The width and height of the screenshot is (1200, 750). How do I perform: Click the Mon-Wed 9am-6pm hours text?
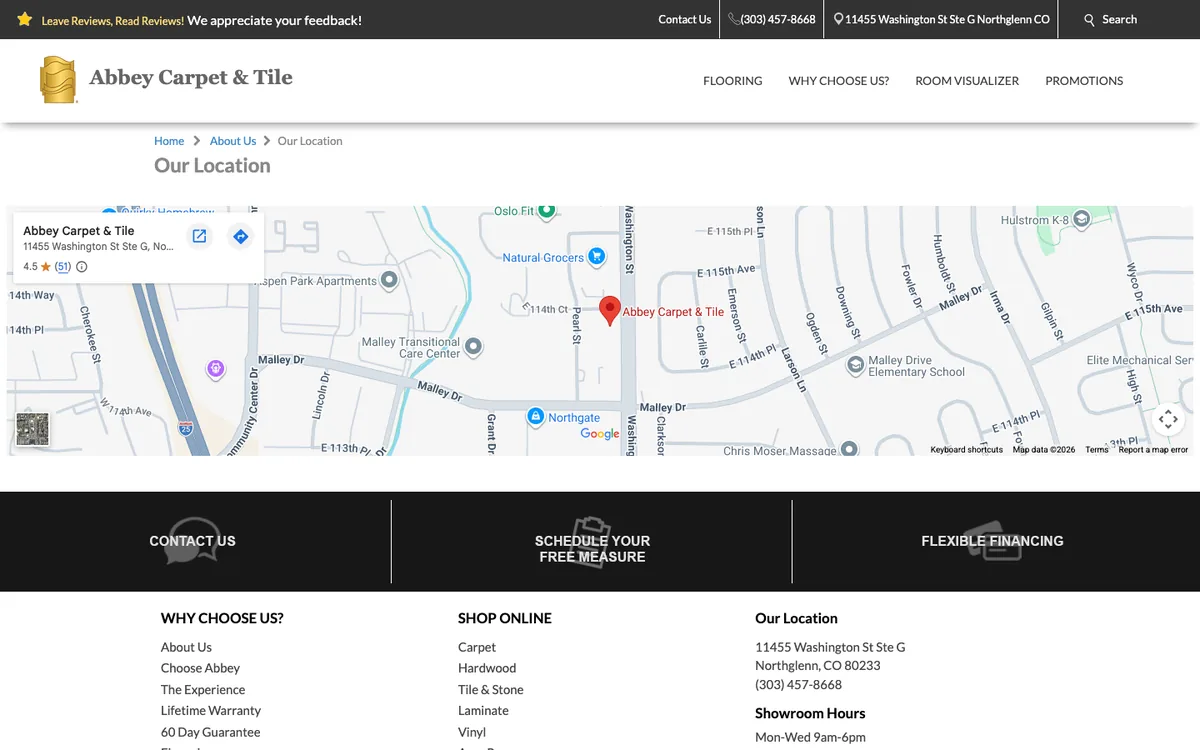pos(810,737)
